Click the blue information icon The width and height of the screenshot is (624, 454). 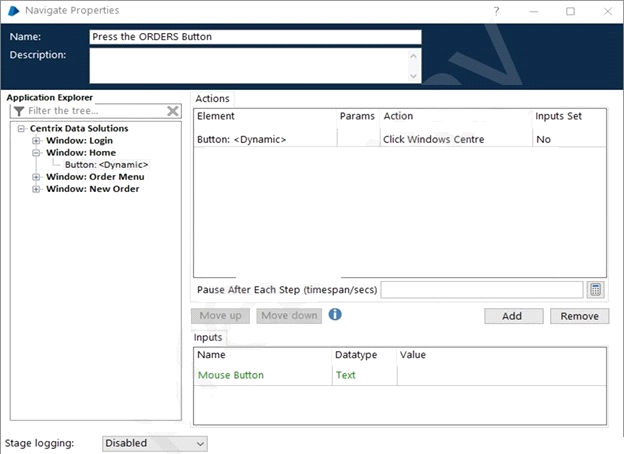(x=335, y=314)
